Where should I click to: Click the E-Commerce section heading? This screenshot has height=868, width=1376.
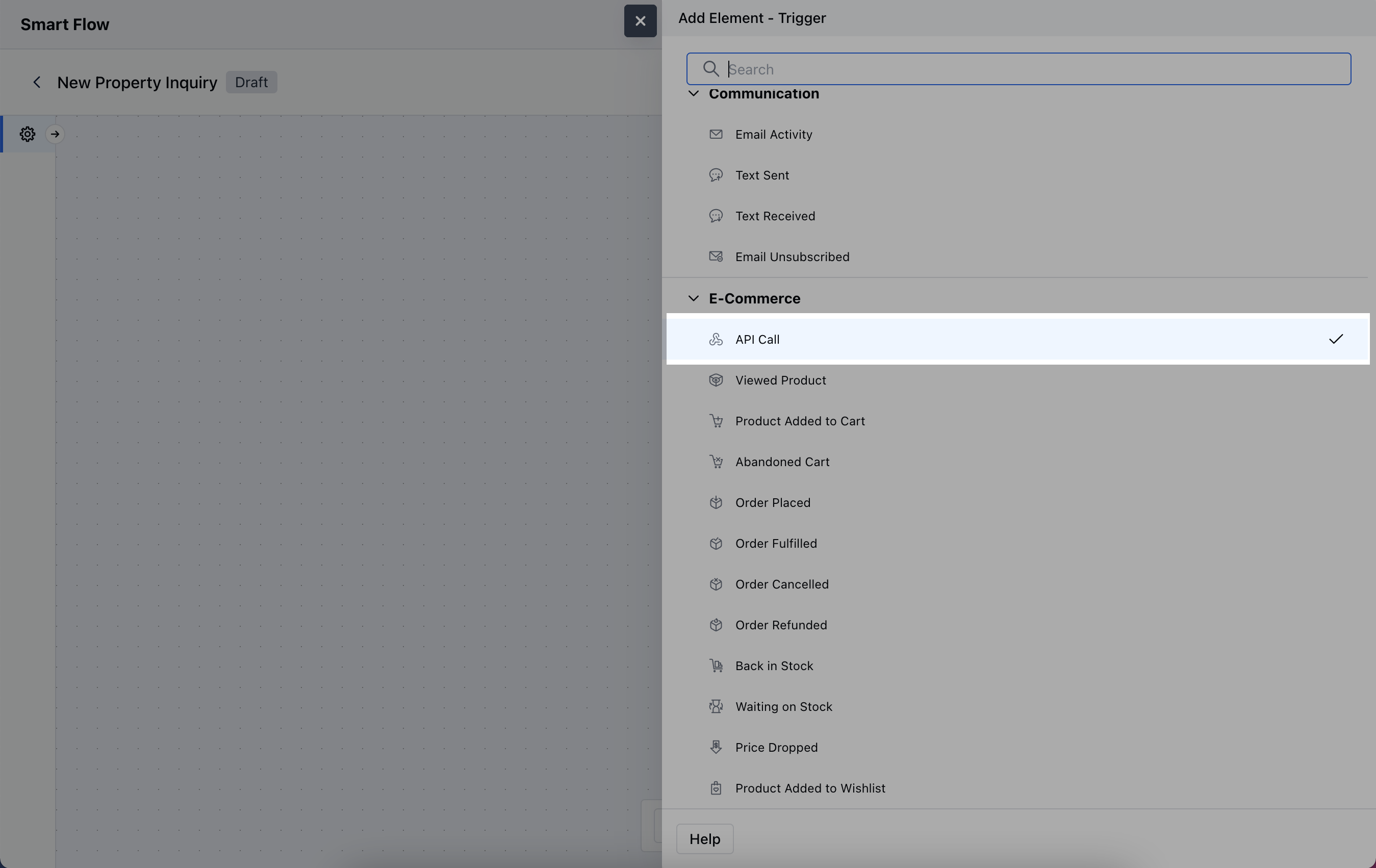point(754,298)
